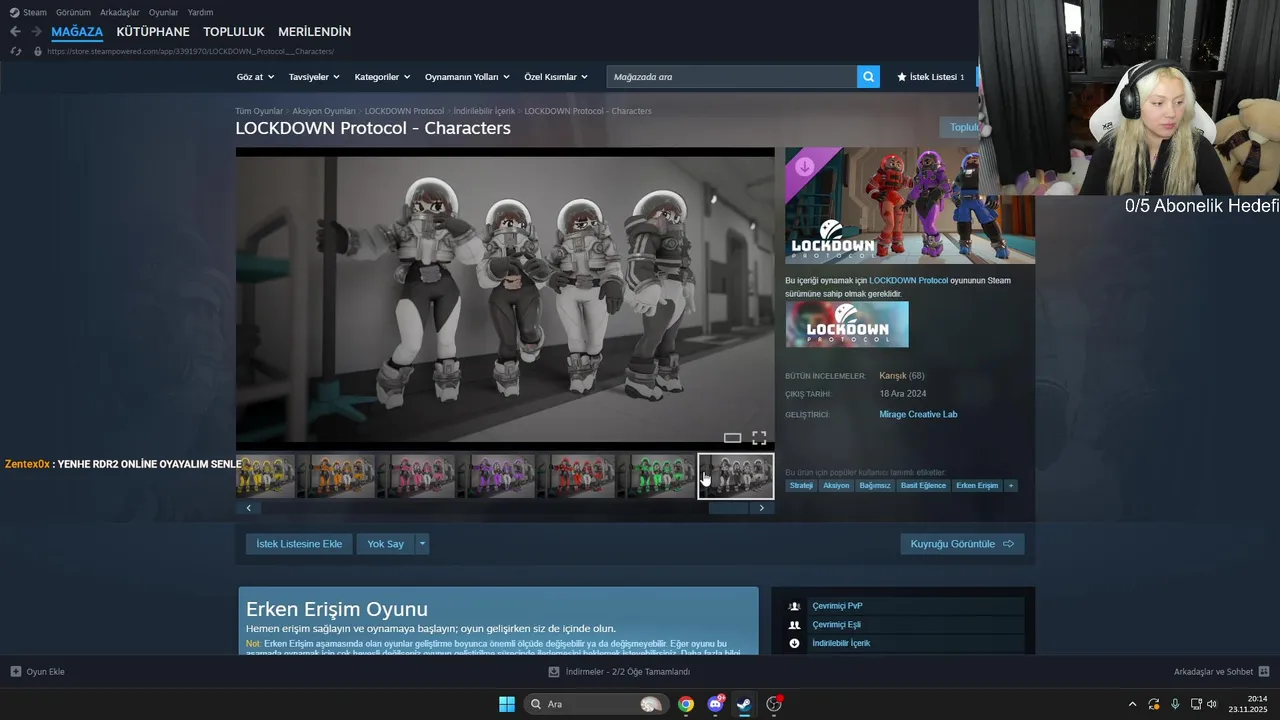Open the arrow dropdown beside Yok Say
This screenshot has height=720, width=1280.
[422, 544]
